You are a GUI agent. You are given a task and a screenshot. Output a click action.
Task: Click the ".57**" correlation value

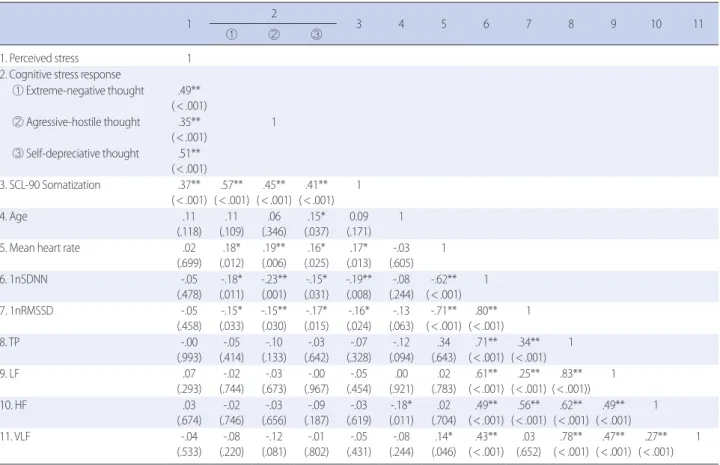[231, 185]
